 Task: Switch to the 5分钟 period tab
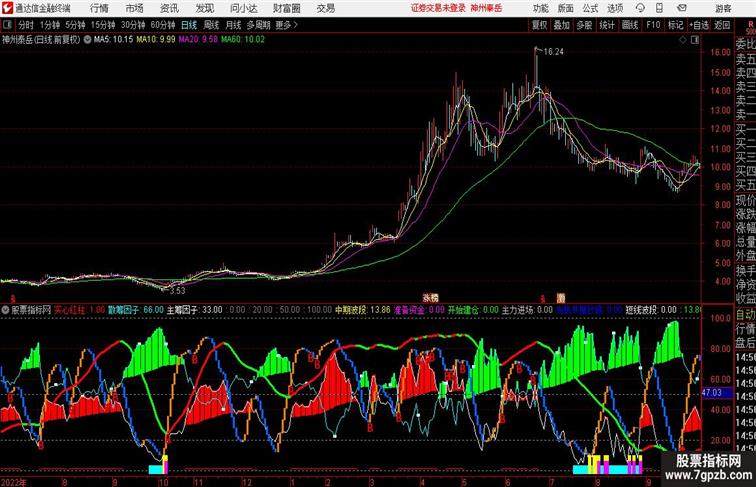(75, 25)
